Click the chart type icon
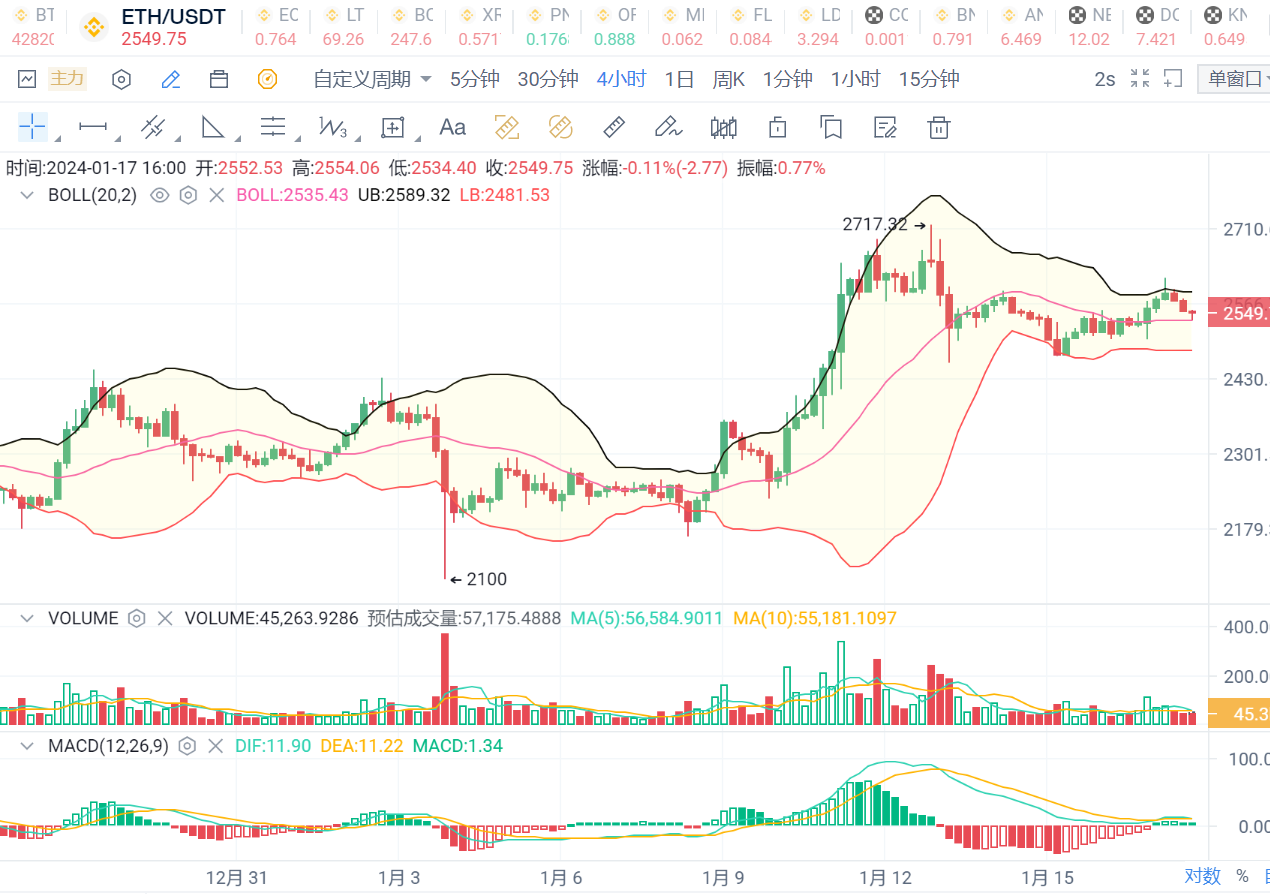Screen dimensions: 1270x894 click(27, 79)
